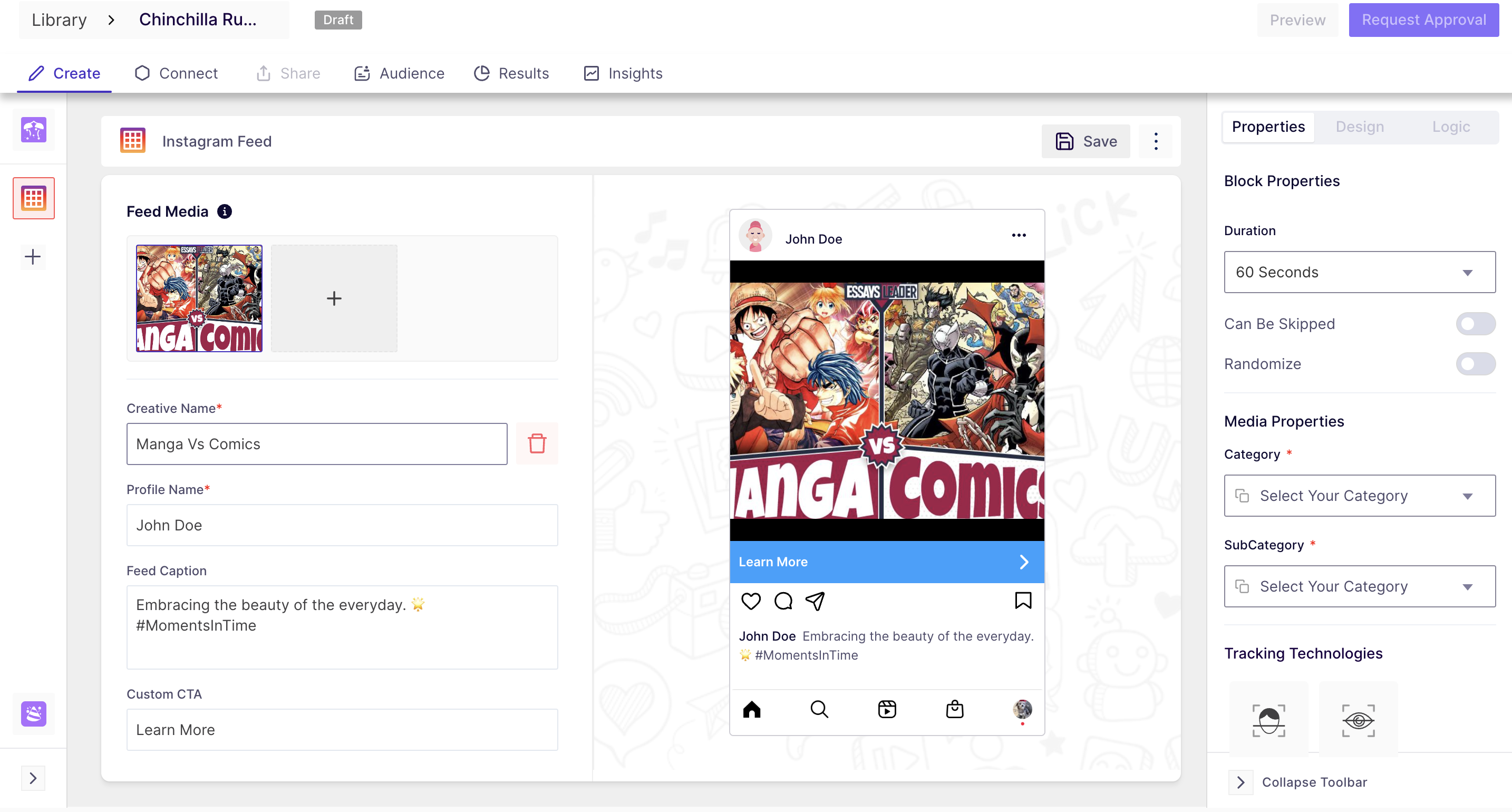Switch to the Share tab
The width and height of the screenshot is (1512, 812).
pos(288,73)
